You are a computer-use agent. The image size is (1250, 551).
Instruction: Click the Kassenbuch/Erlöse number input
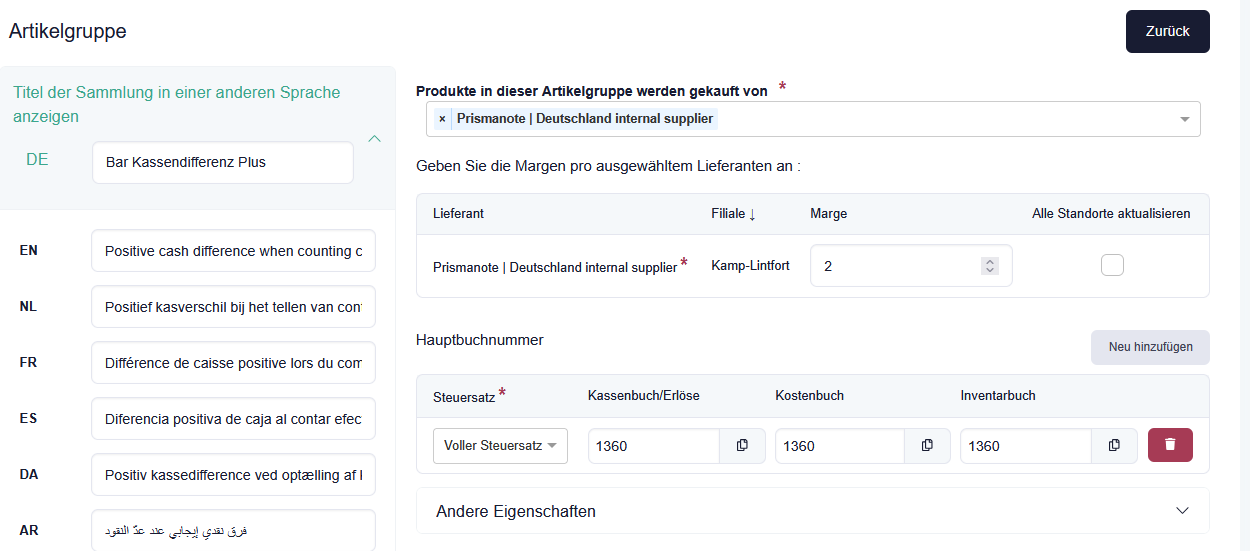(653, 446)
